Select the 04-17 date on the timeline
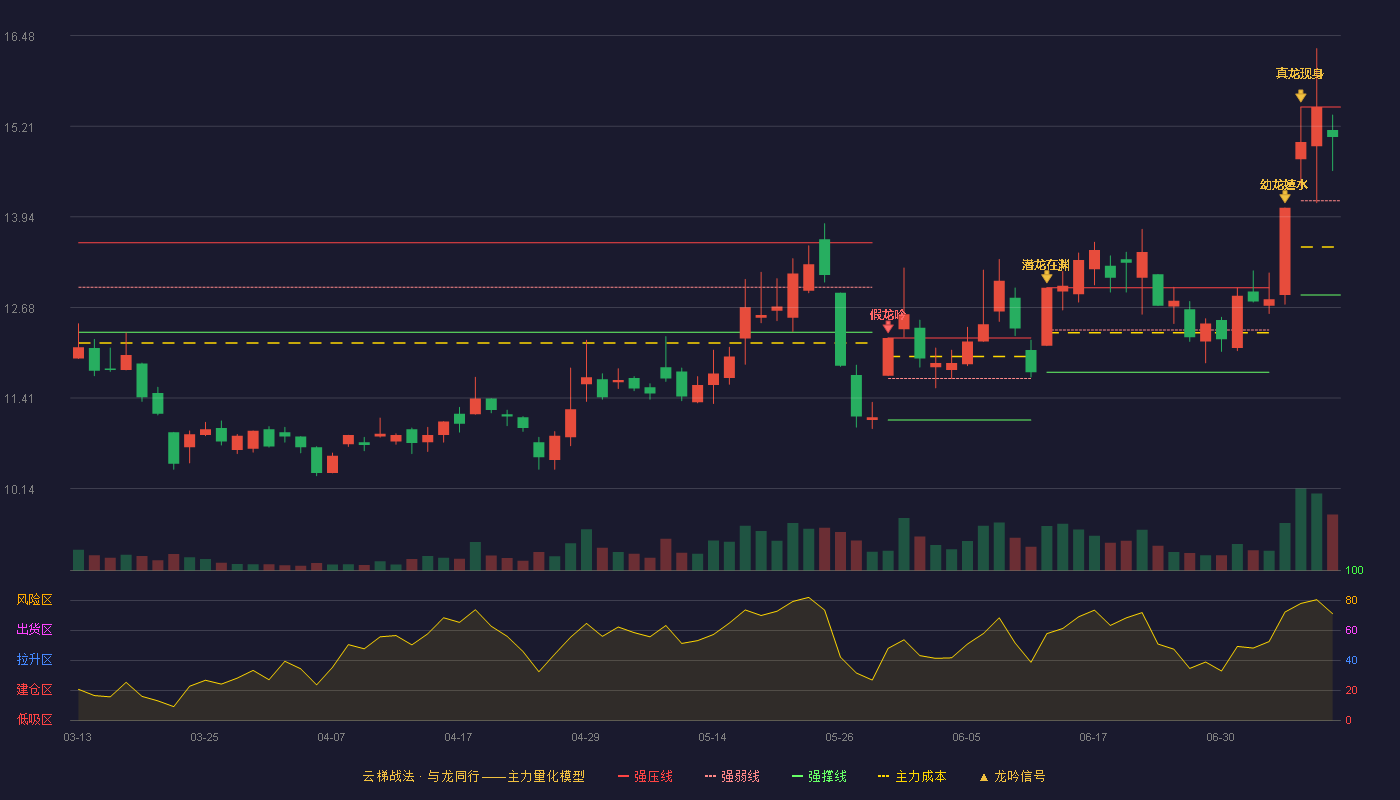The width and height of the screenshot is (1400, 800). click(x=458, y=737)
